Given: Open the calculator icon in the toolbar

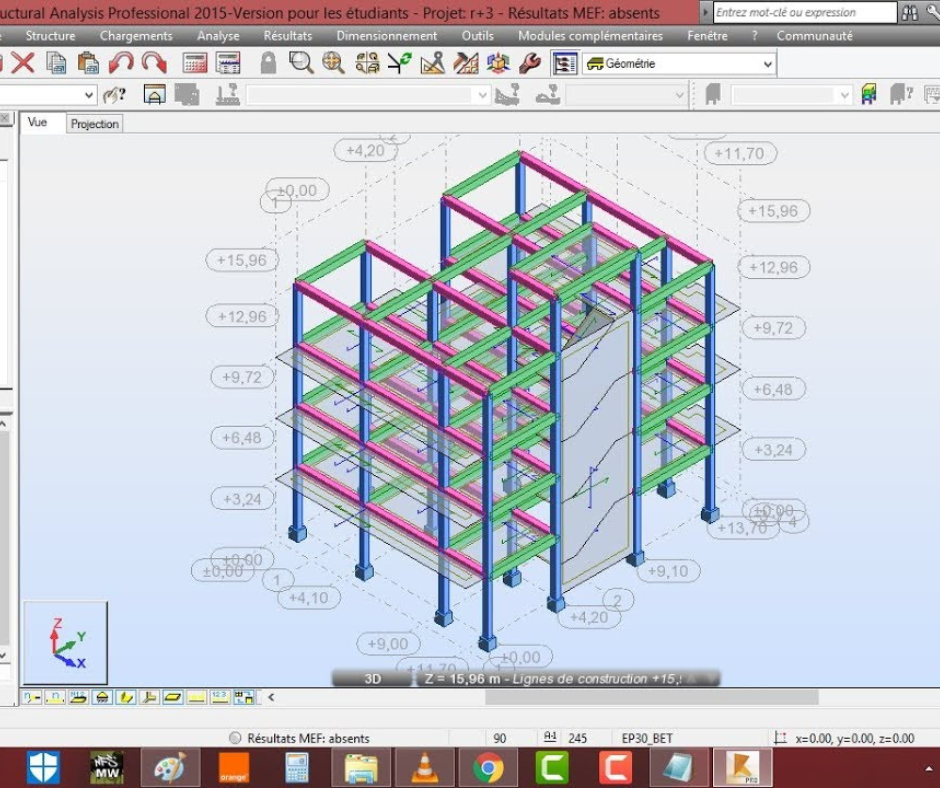Looking at the screenshot, I should click(195, 63).
